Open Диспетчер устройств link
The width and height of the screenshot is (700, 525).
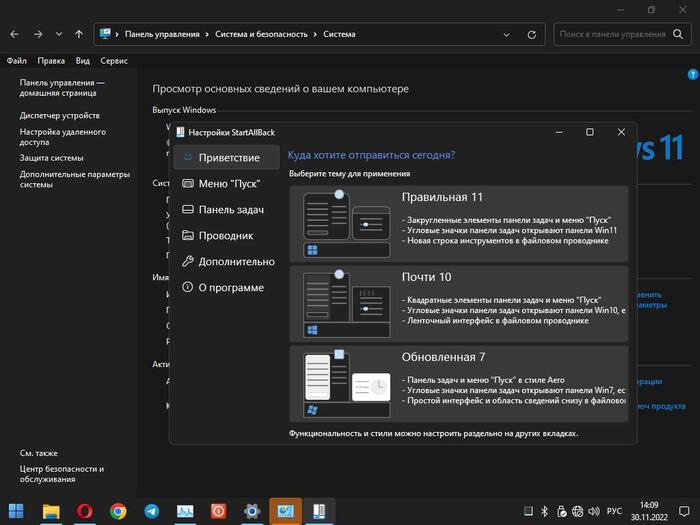point(59,115)
